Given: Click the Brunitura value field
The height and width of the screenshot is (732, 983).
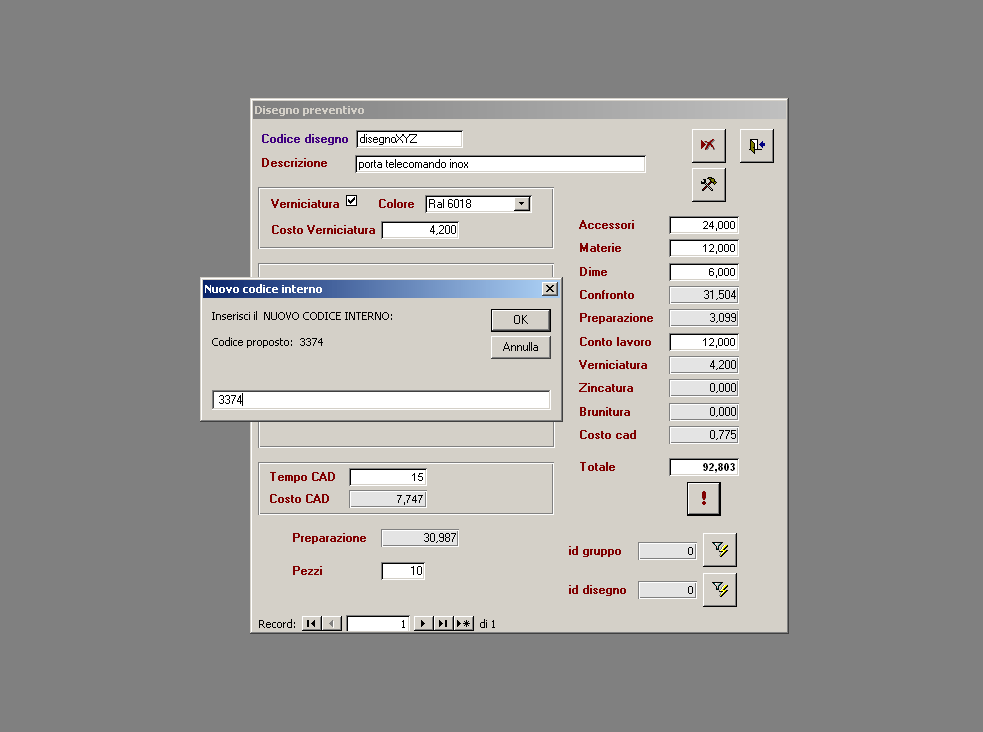Looking at the screenshot, I should tap(704, 412).
